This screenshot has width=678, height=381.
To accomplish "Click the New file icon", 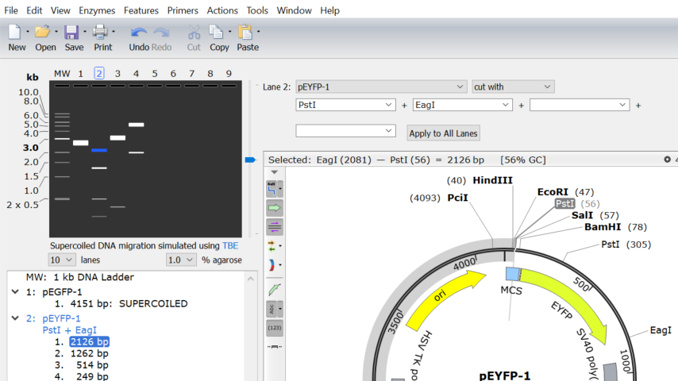I will point(14,32).
